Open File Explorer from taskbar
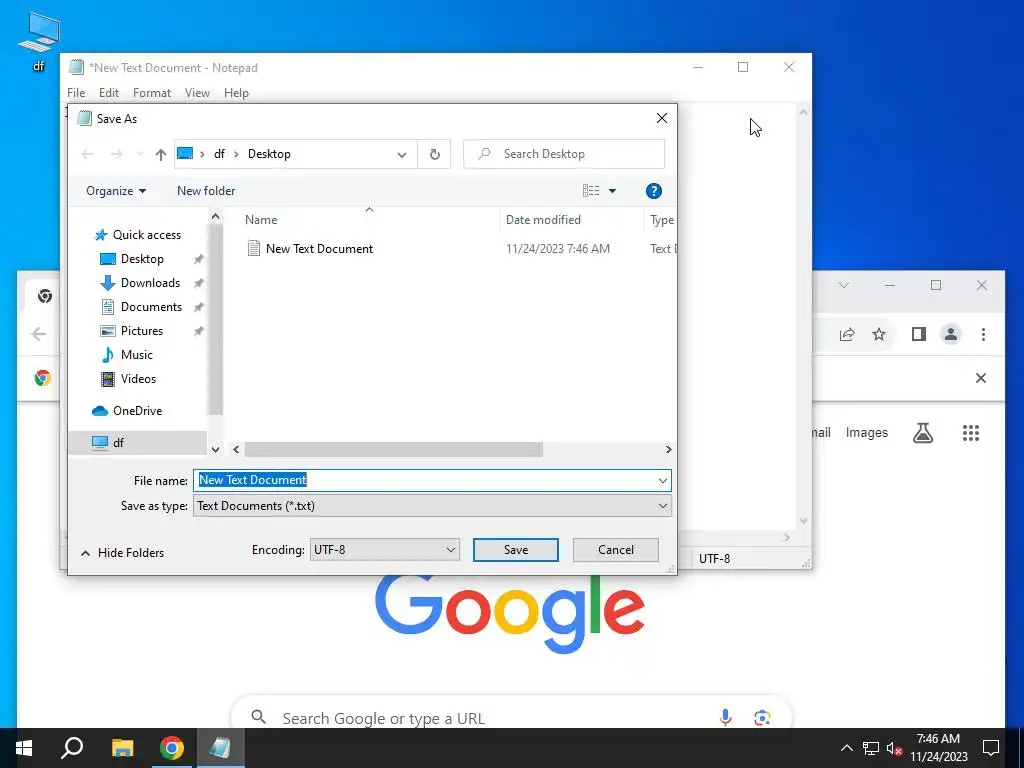Screen dimensions: 1024x768 pos(122,748)
